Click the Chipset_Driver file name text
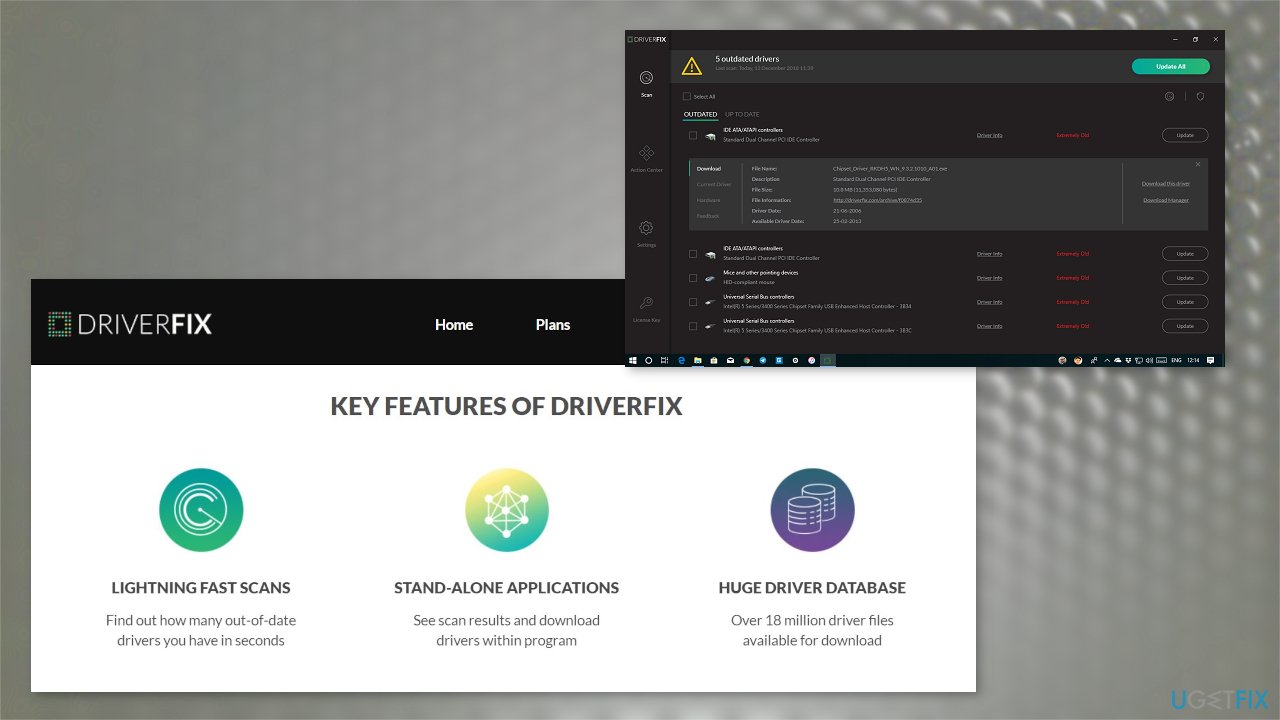 tap(890, 169)
